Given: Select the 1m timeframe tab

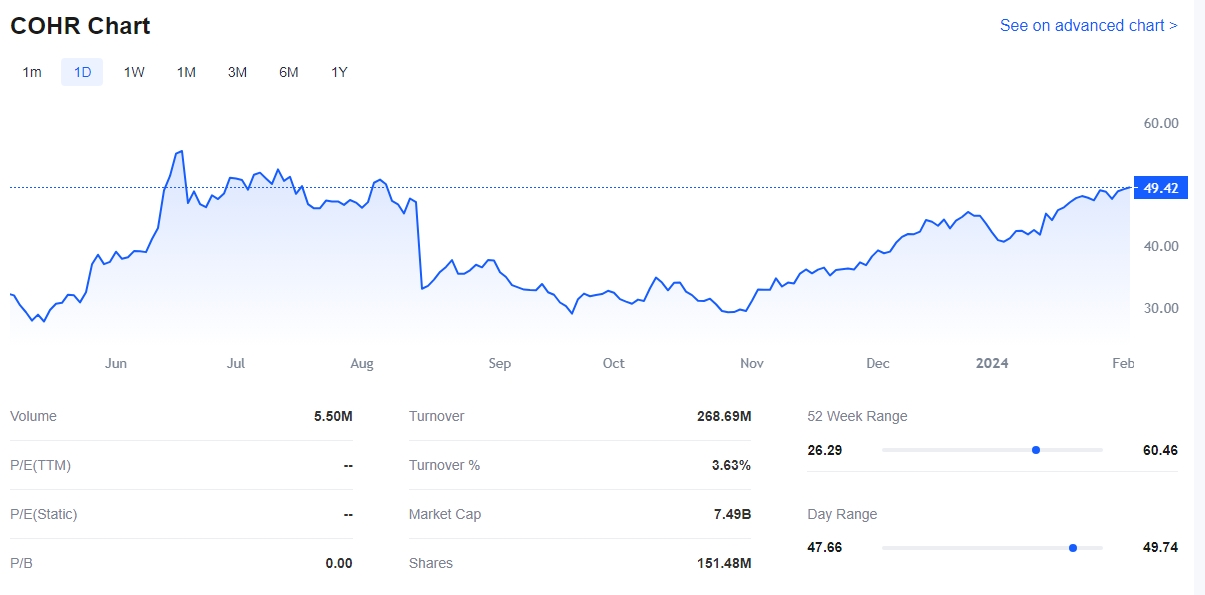Looking at the screenshot, I should point(32,72).
